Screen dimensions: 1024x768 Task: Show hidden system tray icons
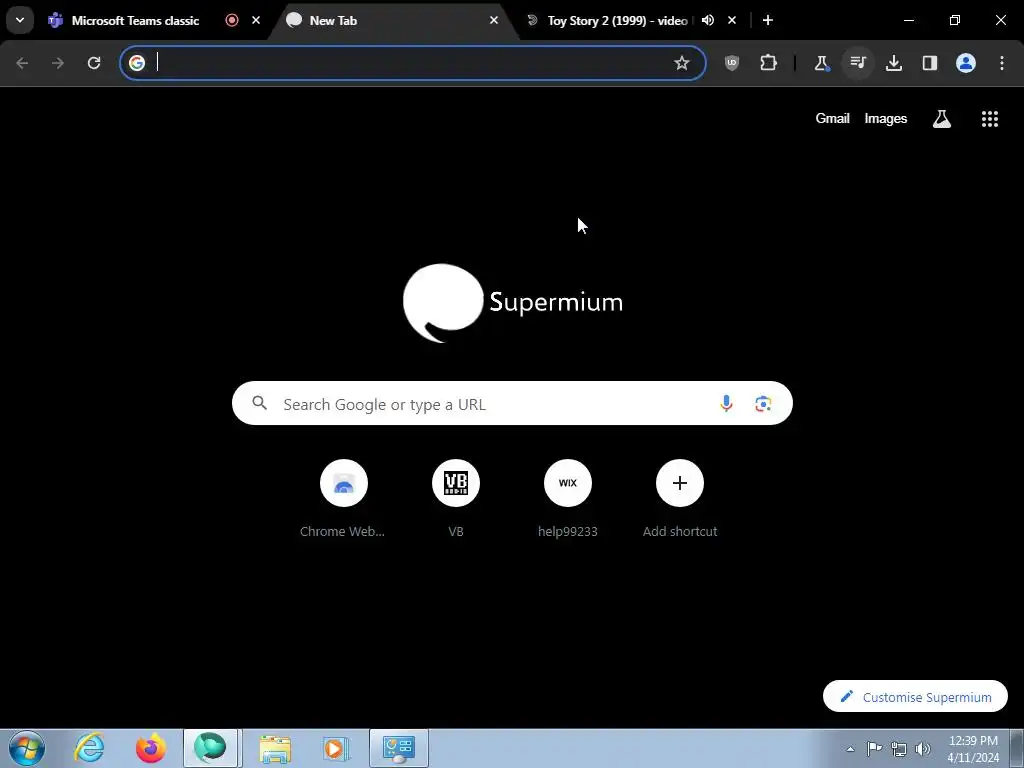850,749
